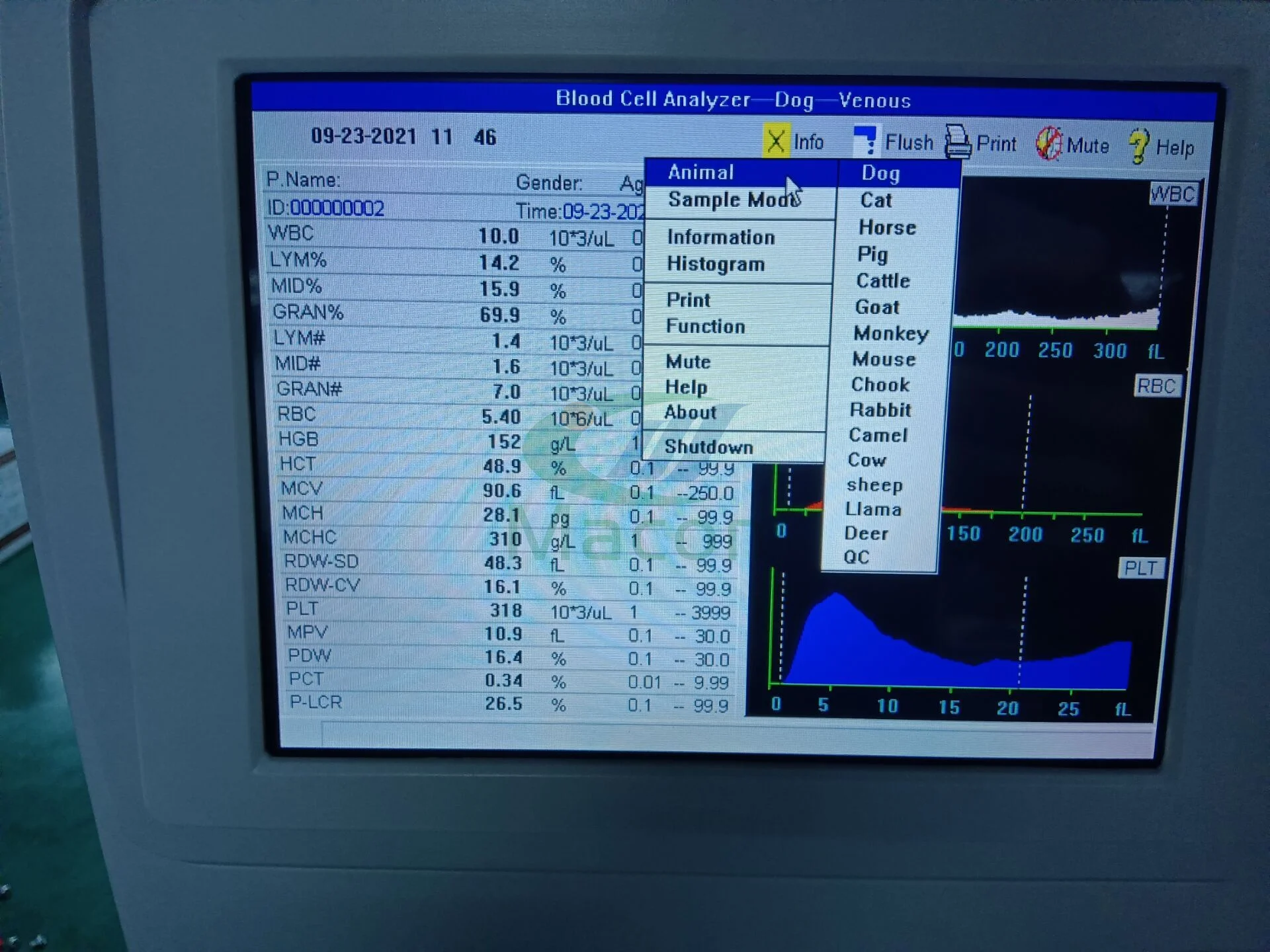Click About in the menu

[x=690, y=413]
